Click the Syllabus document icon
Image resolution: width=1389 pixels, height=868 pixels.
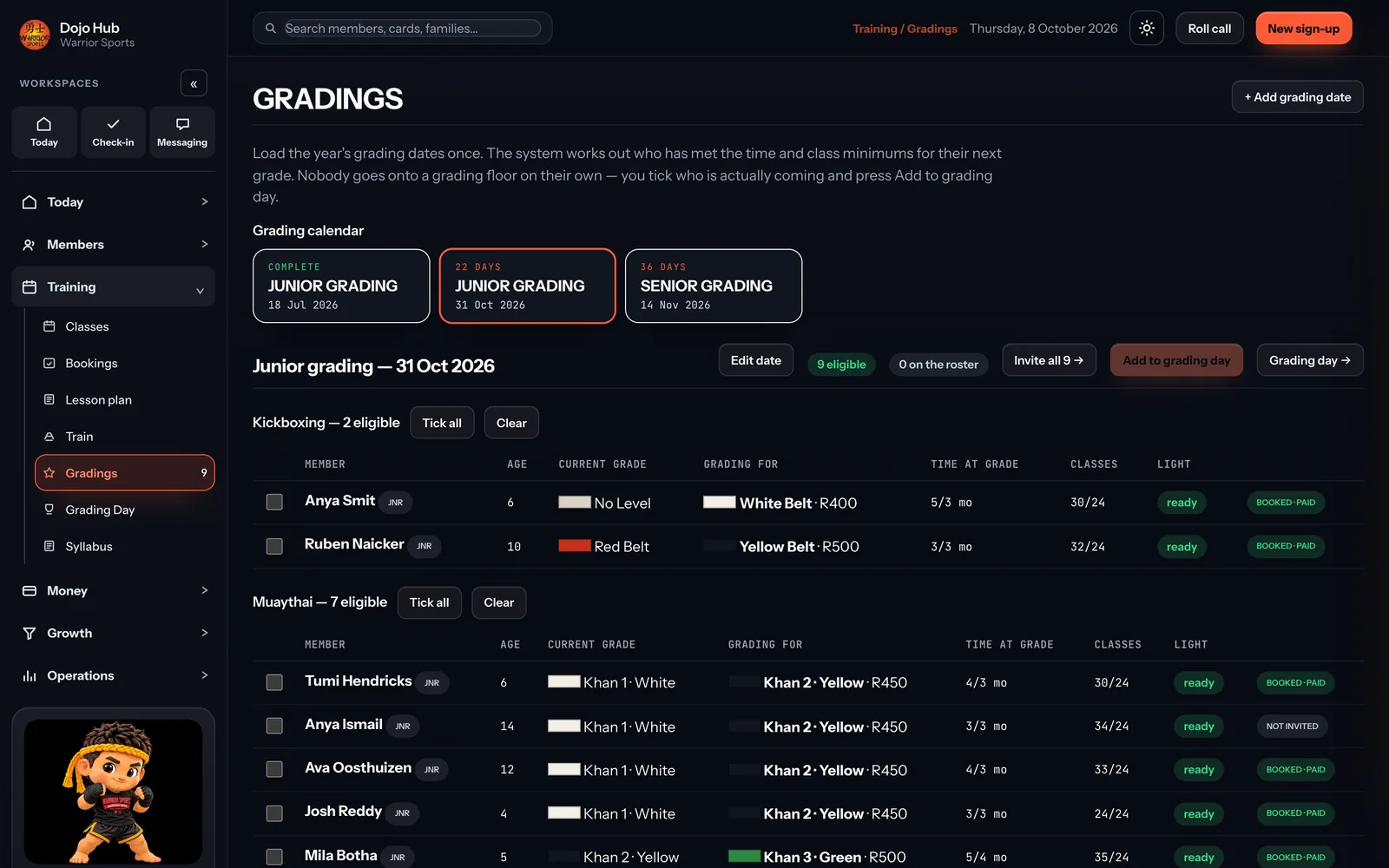pyautogui.click(x=49, y=546)
